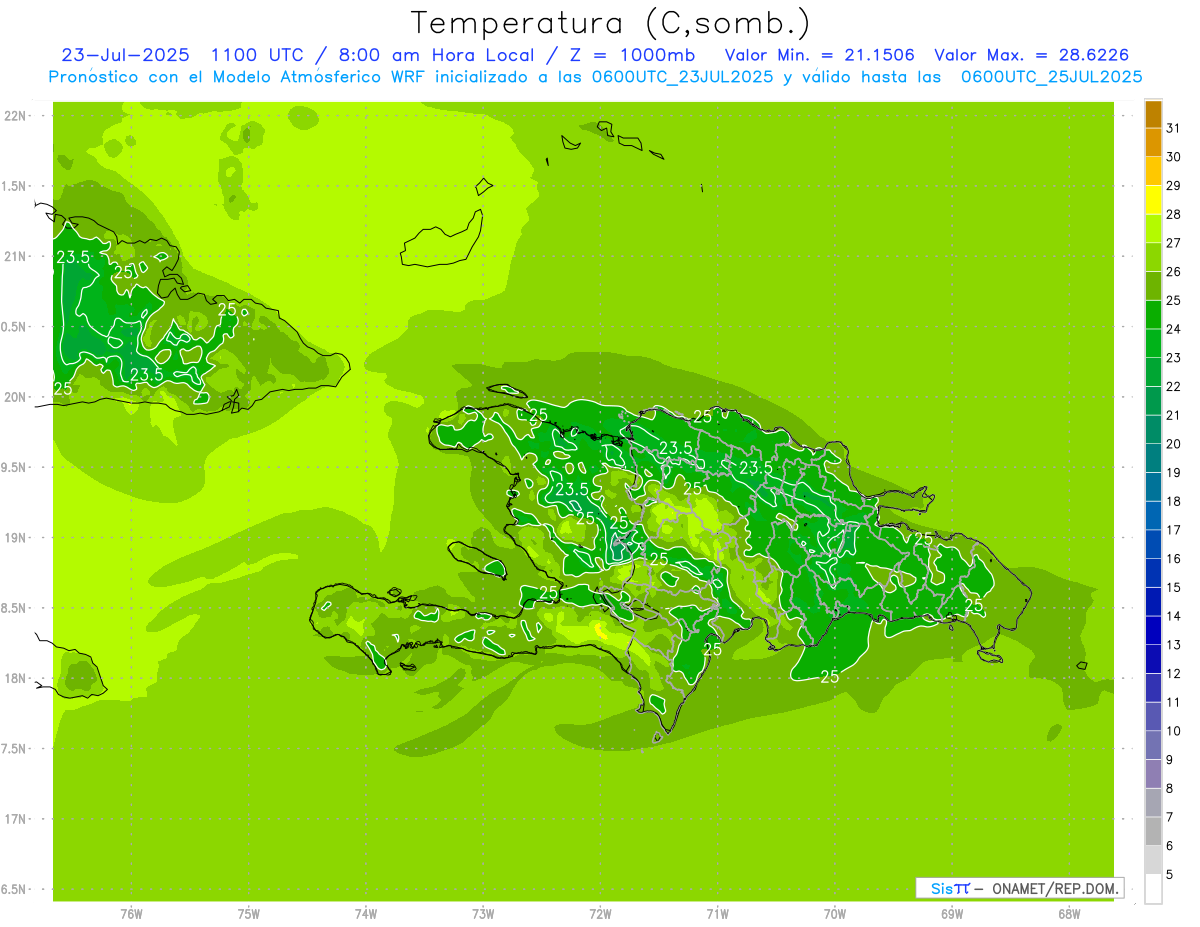Click the 70W longitude axis label

(x=835, y=913)
